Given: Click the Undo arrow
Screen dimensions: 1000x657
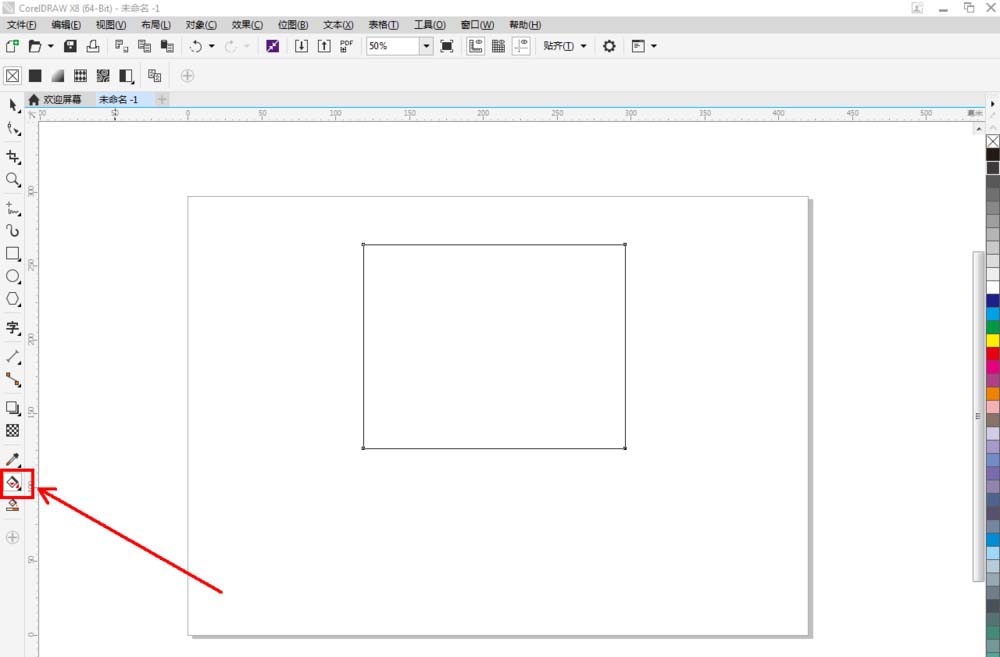Looking at the screenshot, I should 196,46.
